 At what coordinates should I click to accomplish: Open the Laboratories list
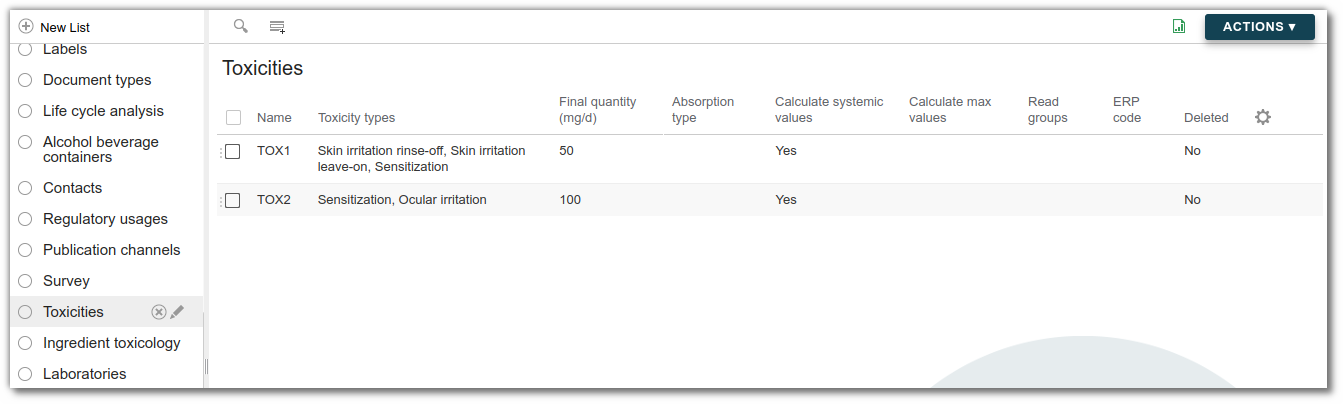click(x=84, y=374)
